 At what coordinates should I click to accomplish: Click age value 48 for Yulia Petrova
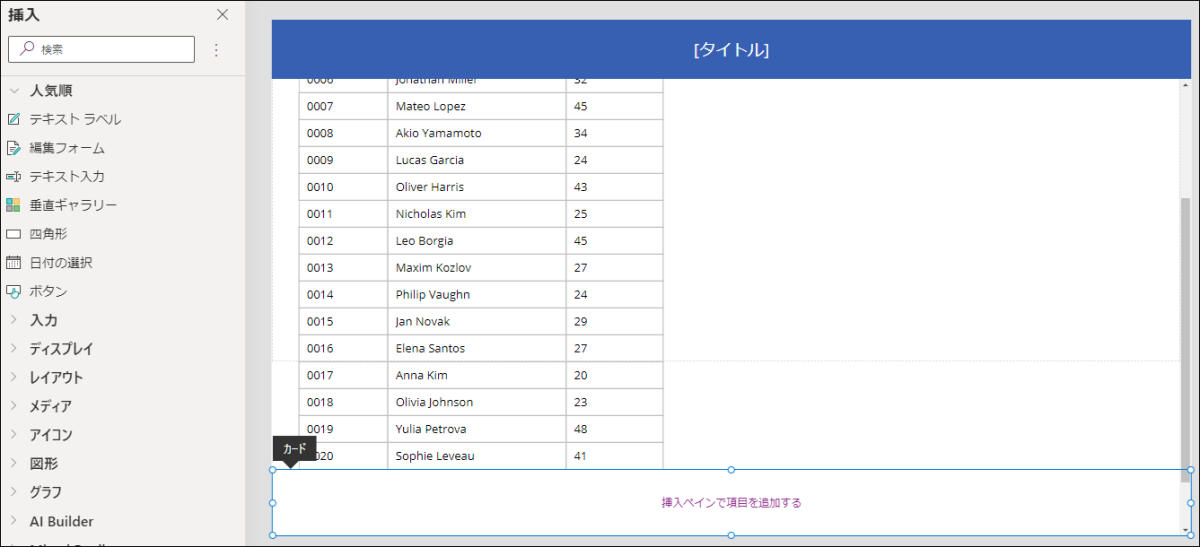[614, 429]
